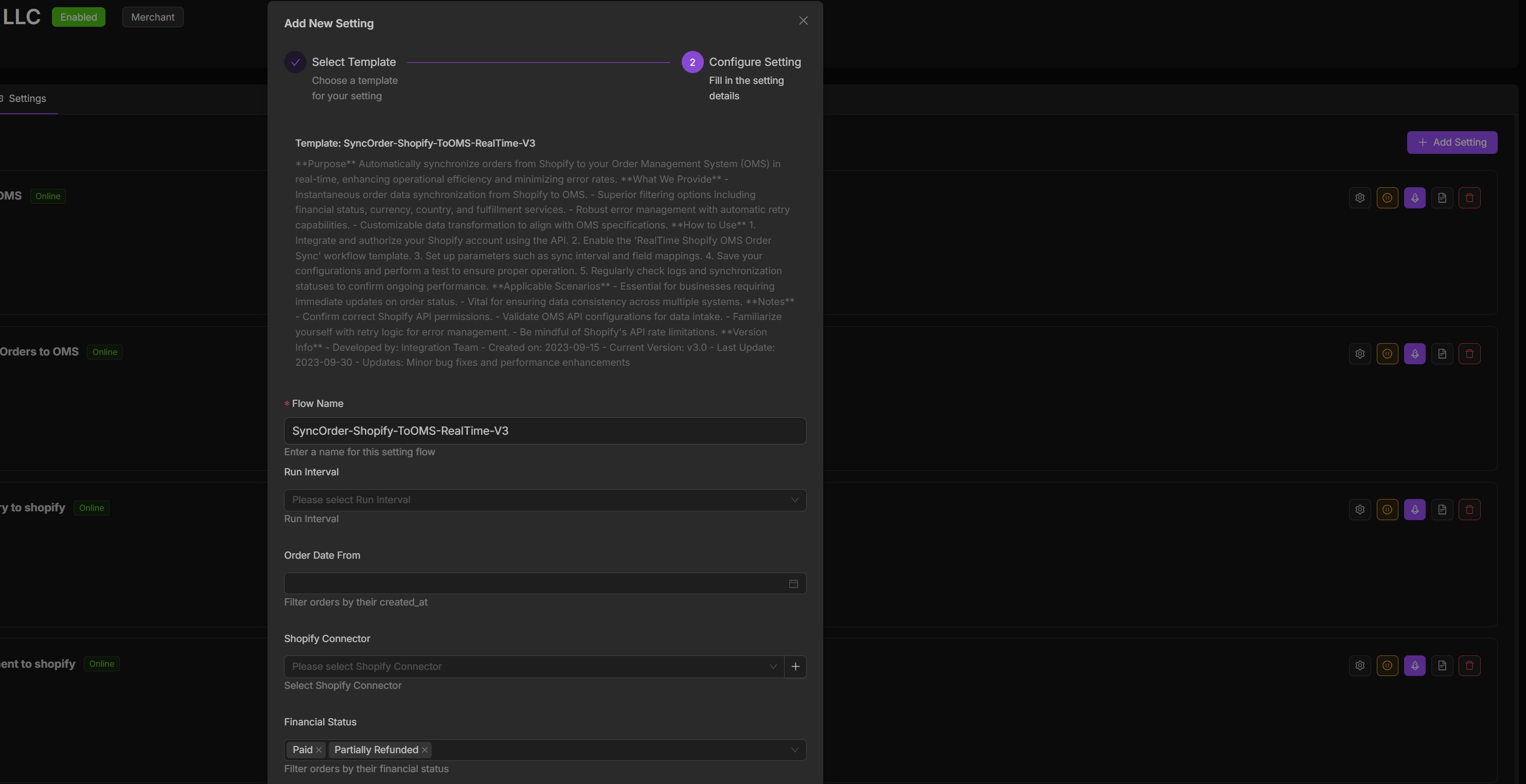Remove the Partially Refunded tag
The image size is (1526, 784).
[x=425, y=750]
